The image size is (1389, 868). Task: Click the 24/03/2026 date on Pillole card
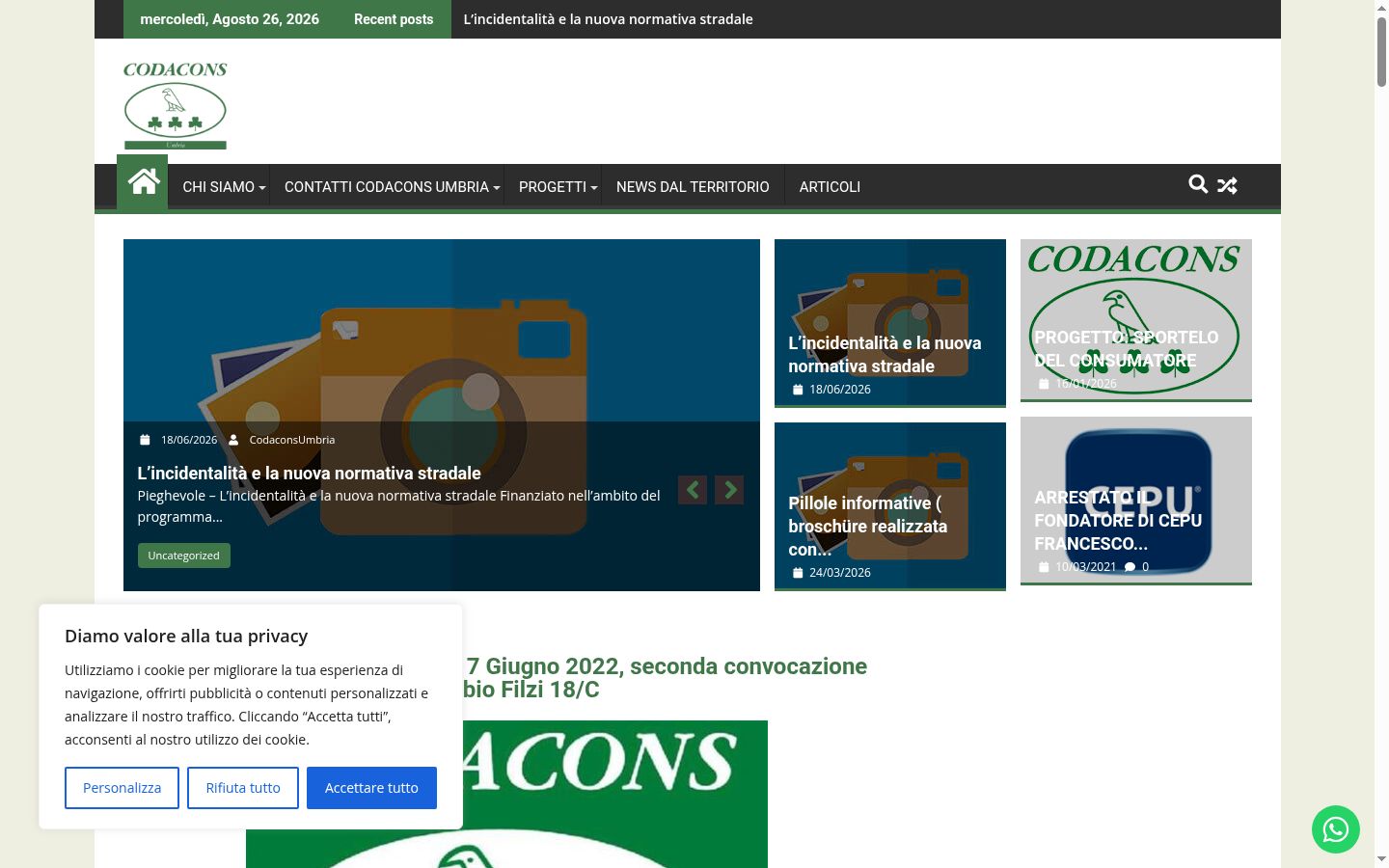[839, 573]
